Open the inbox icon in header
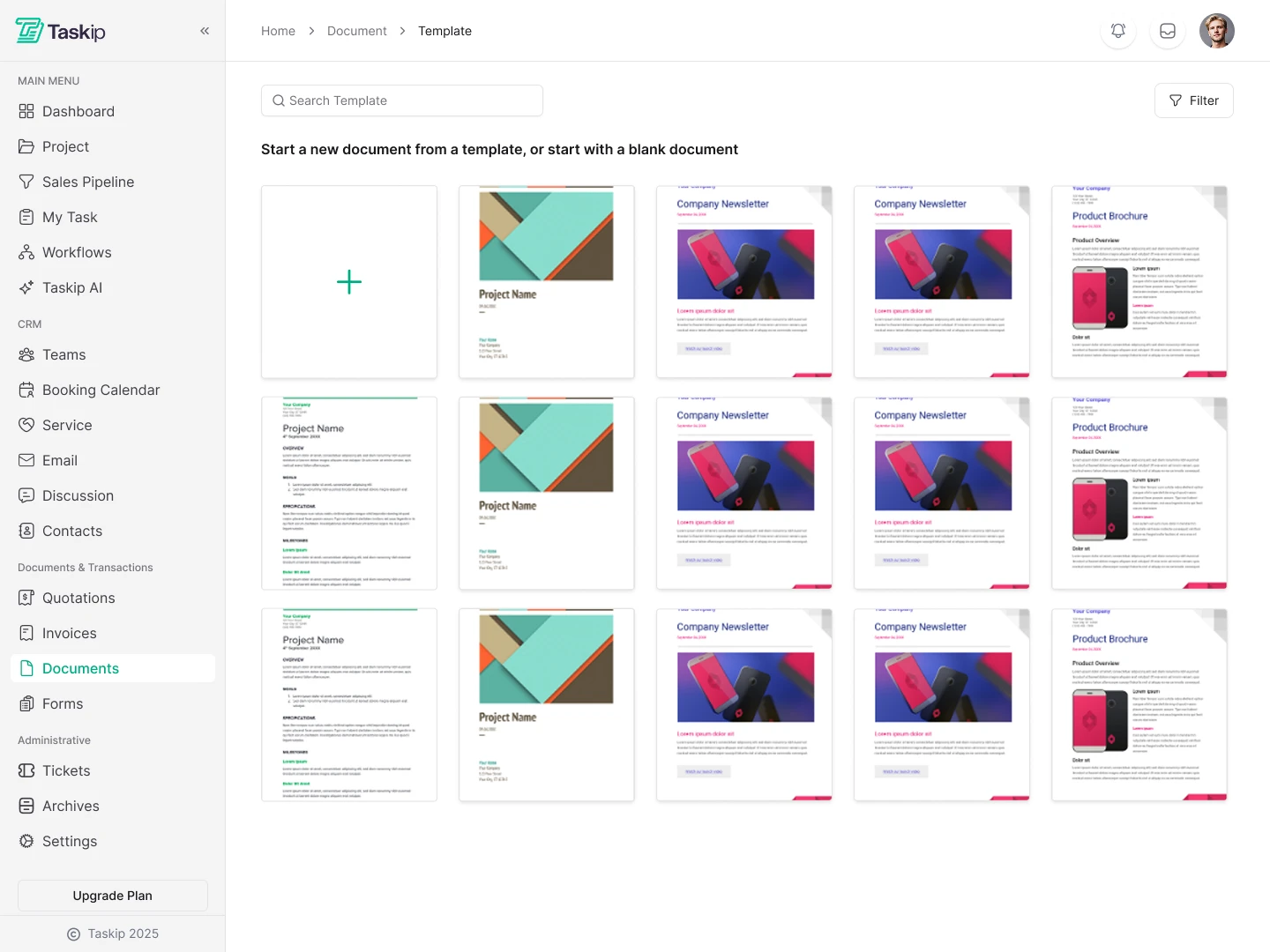1270x952 pixels. pos(1168,31)
